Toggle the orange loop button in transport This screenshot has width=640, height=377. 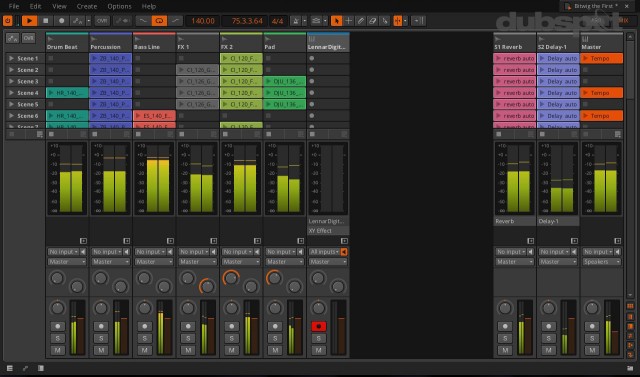pyautogui.click(x=159, y=20)
